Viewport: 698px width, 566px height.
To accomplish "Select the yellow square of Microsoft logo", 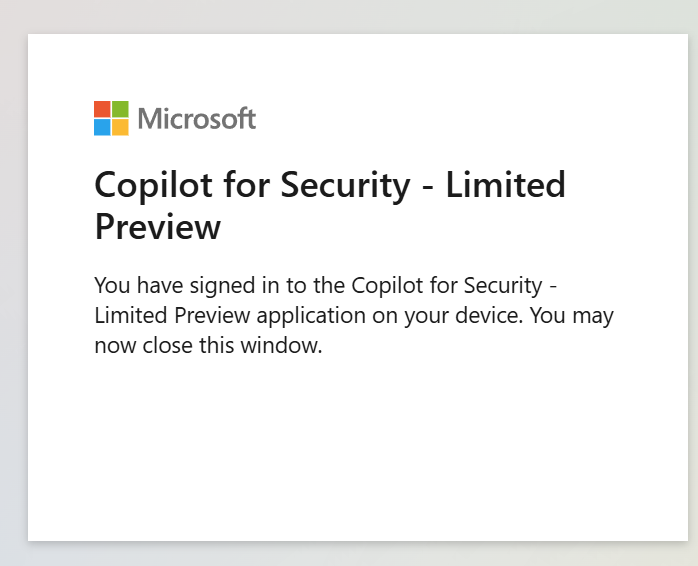I will 120,127.
